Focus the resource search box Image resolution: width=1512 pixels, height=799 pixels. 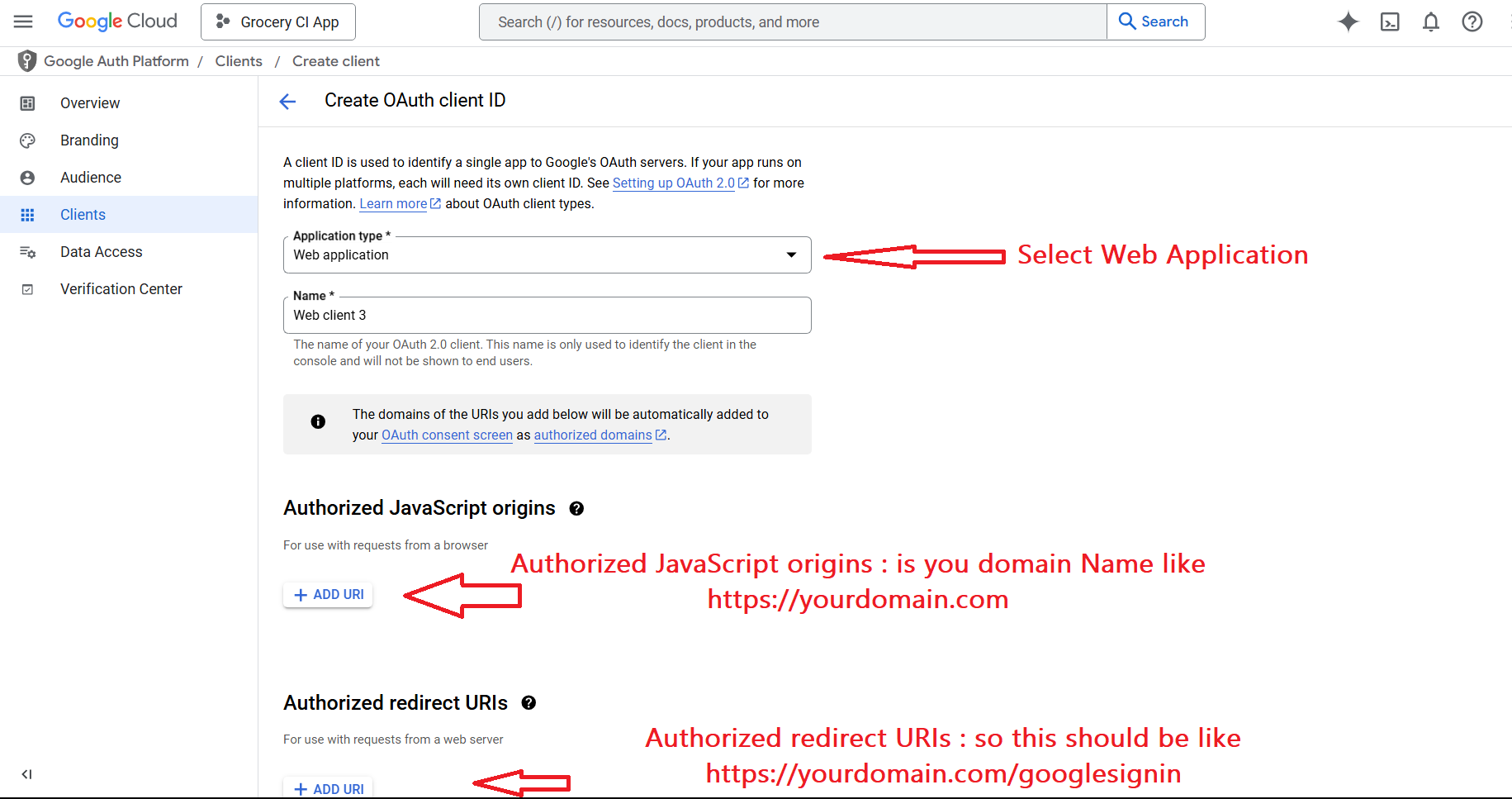pos(793,21)
